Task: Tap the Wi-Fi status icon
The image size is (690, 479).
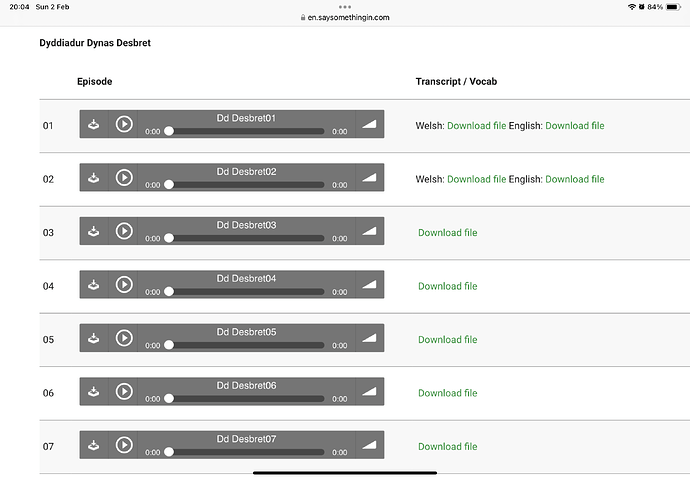Action: pyautogui.click(x=632, y=7)
